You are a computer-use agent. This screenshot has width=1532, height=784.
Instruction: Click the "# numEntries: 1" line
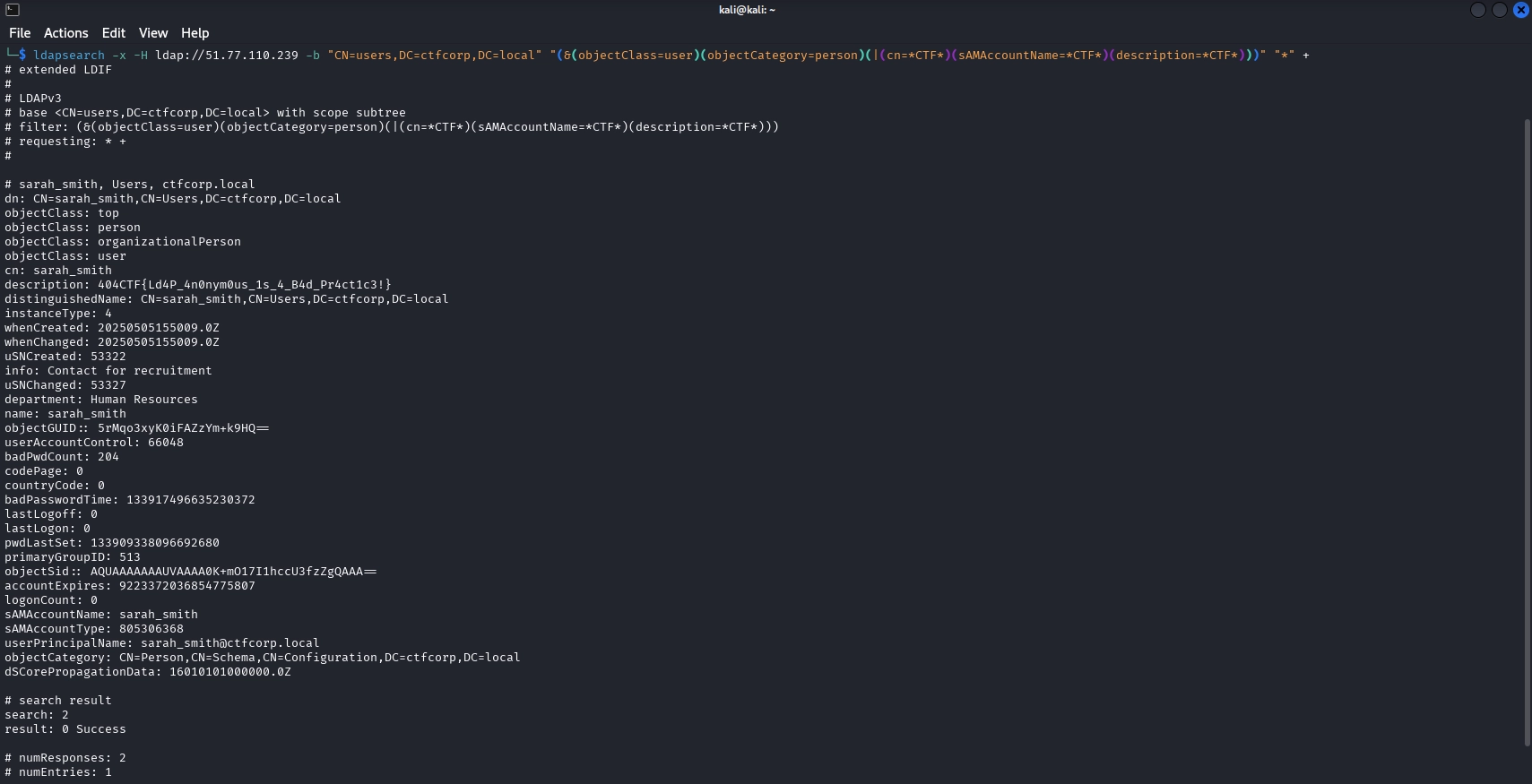[58, 772]
